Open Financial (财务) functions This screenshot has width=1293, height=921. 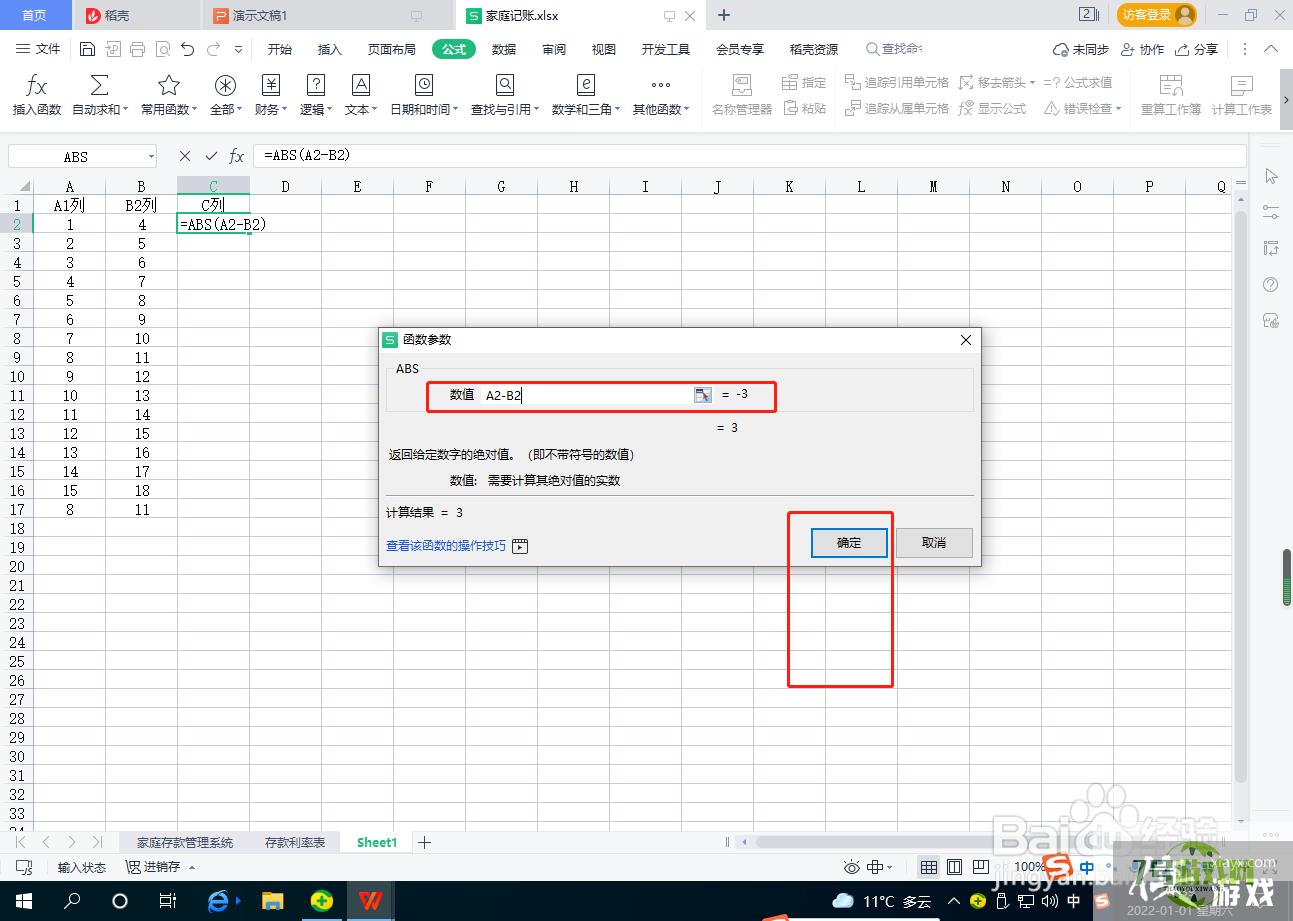coord(271,95)
